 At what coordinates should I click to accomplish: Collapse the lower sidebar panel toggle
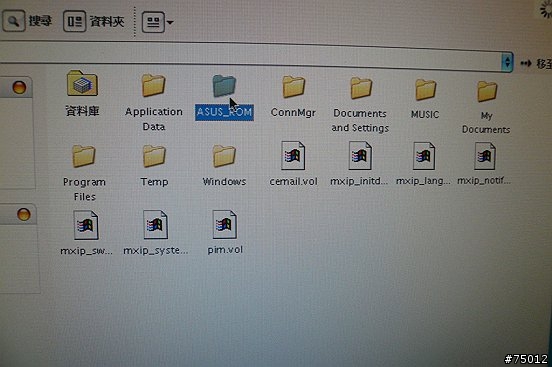click(x=24, y=214)
